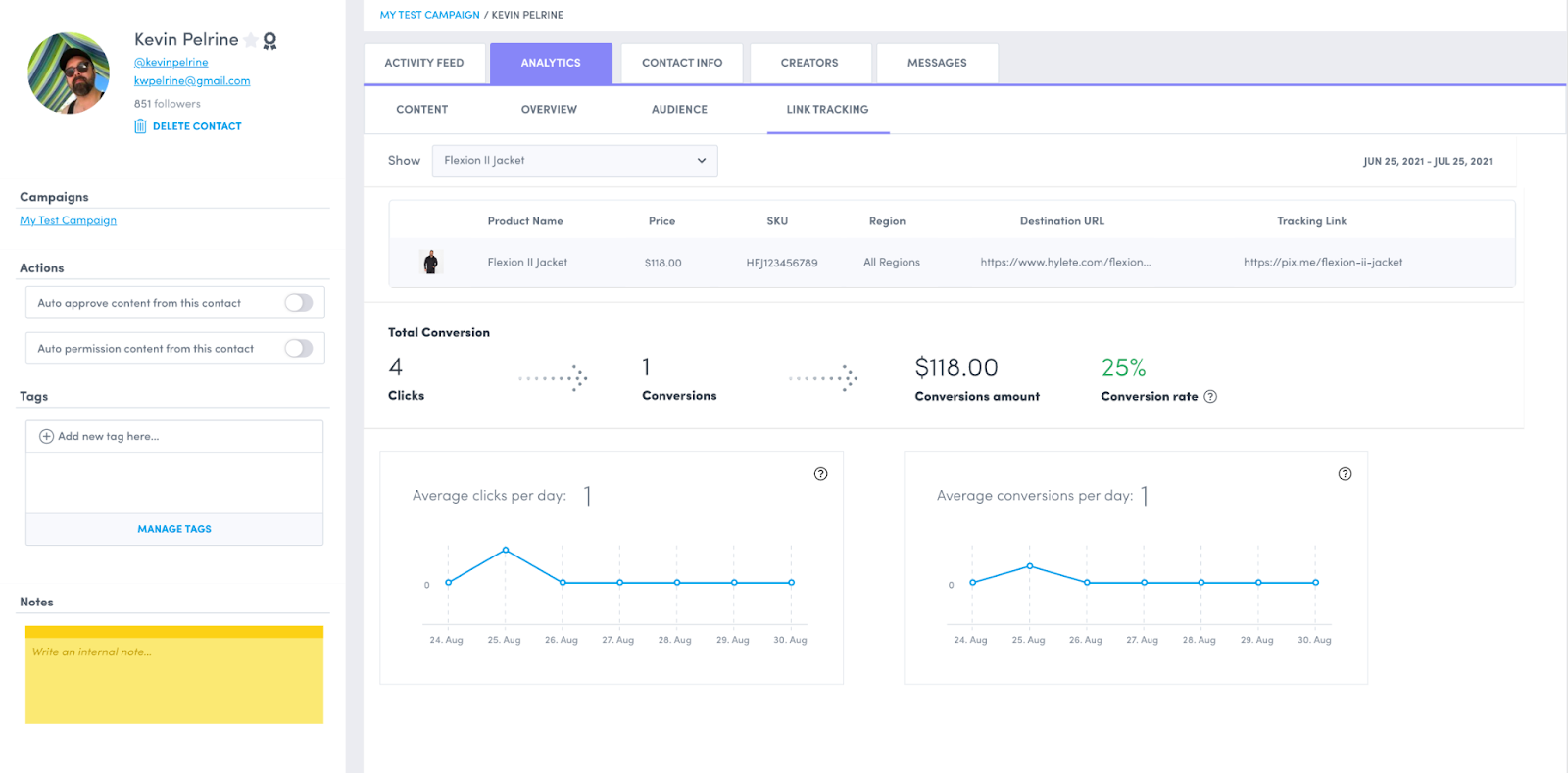The height and width of the screenshot is (773, 1568).
Task: Click the trash icon for Delete Contact
Action: 140,126
